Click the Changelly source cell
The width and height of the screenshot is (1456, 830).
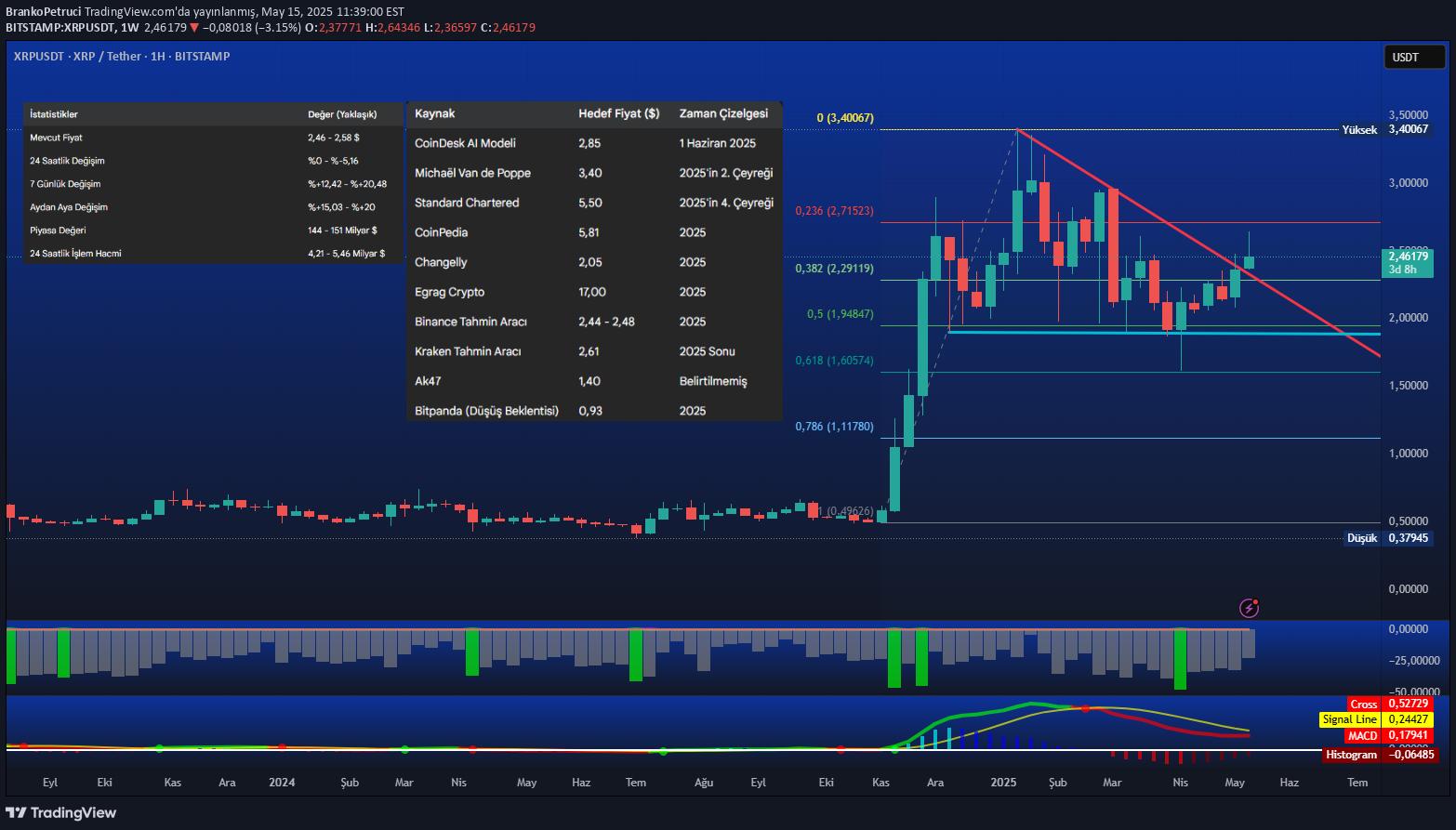442,262
